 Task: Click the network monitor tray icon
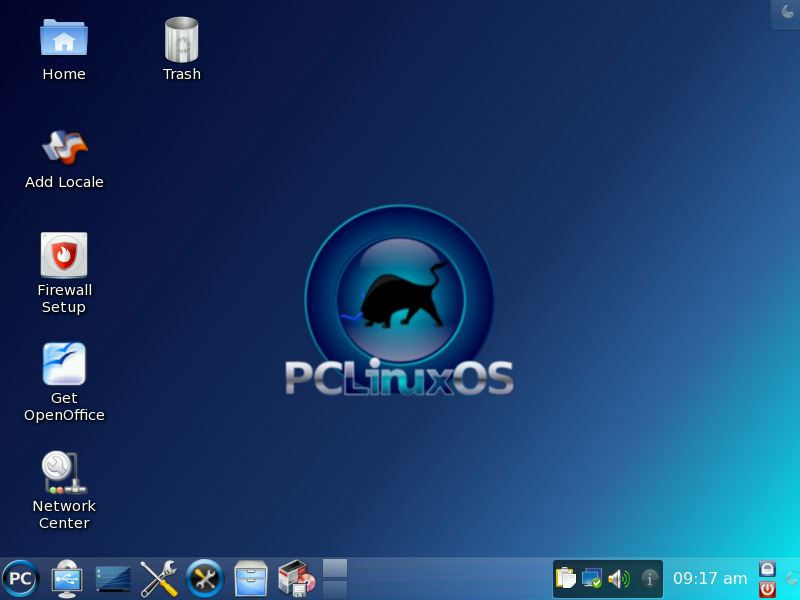coord(592,578)
